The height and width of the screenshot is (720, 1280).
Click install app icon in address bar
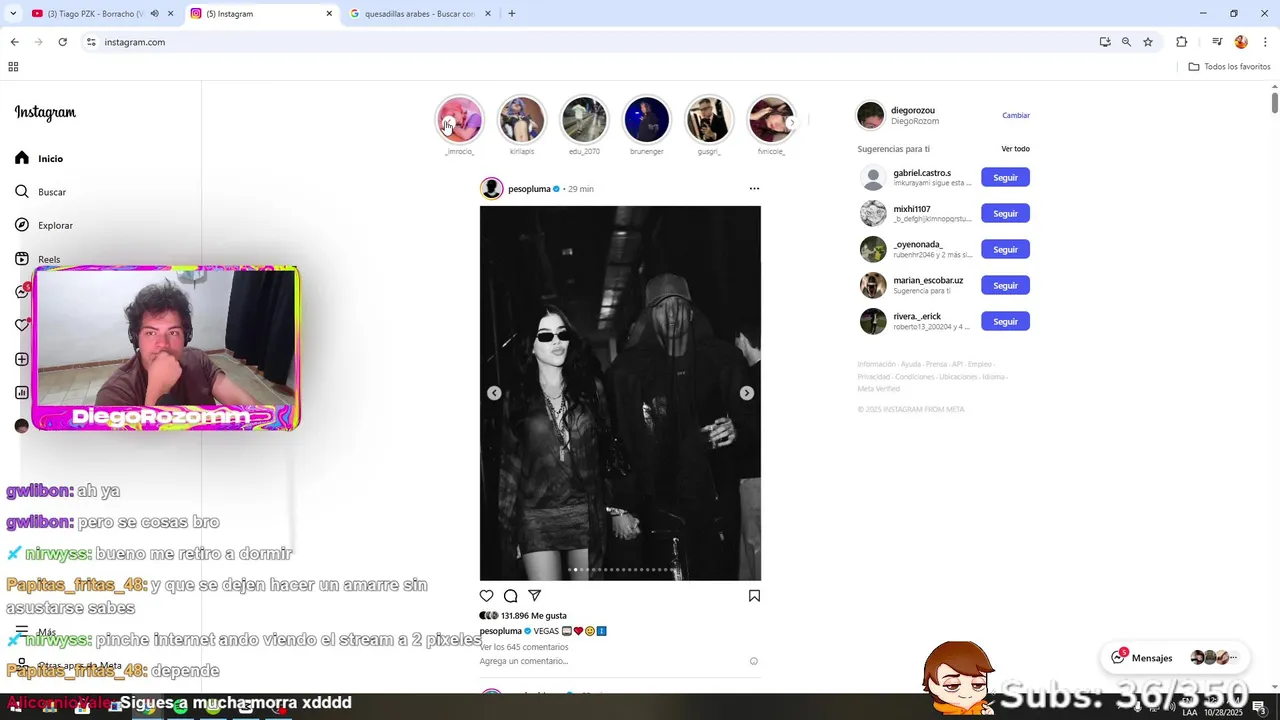click(x=1105, y=42)
